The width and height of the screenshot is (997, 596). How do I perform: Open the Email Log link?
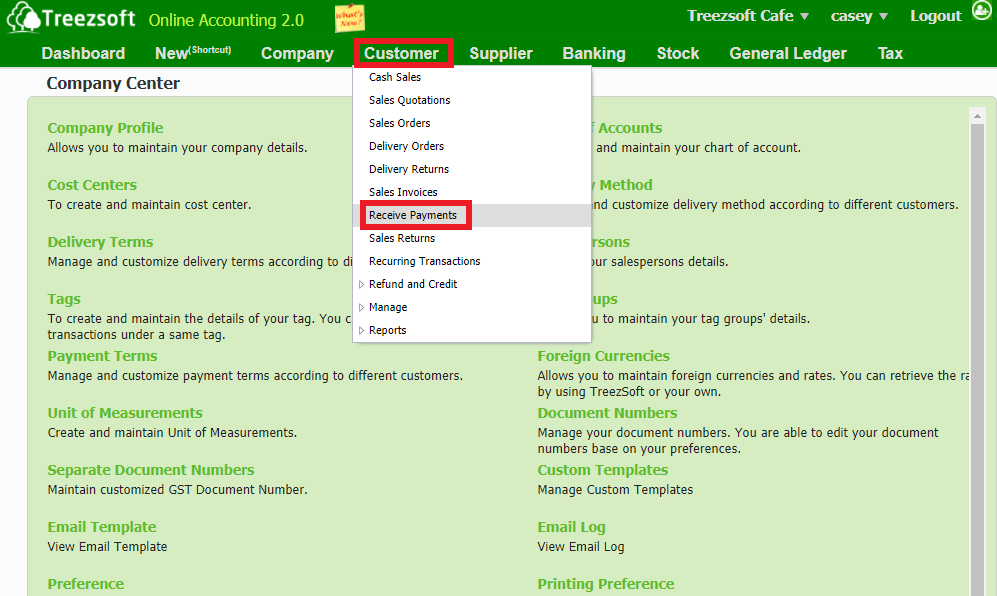point(572,527)
